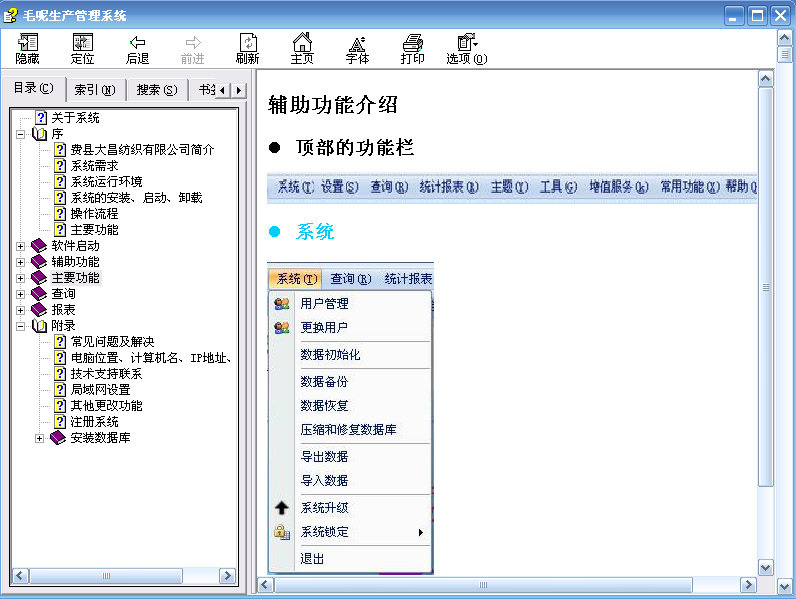Screen dimensions: 796x599
Task: Expand the 查询 tree node
Action: 20,294
